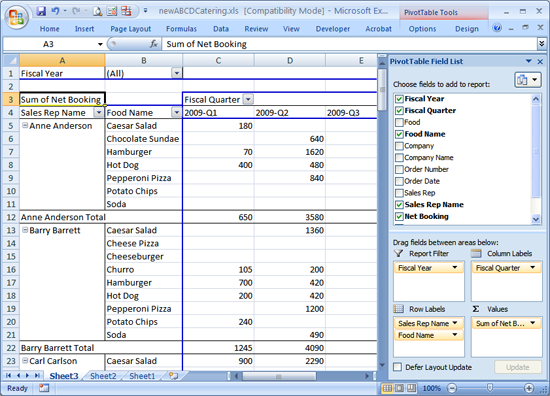Open the Food Name filter dropdown
The image size is (550, 396).
coord(177,113)
